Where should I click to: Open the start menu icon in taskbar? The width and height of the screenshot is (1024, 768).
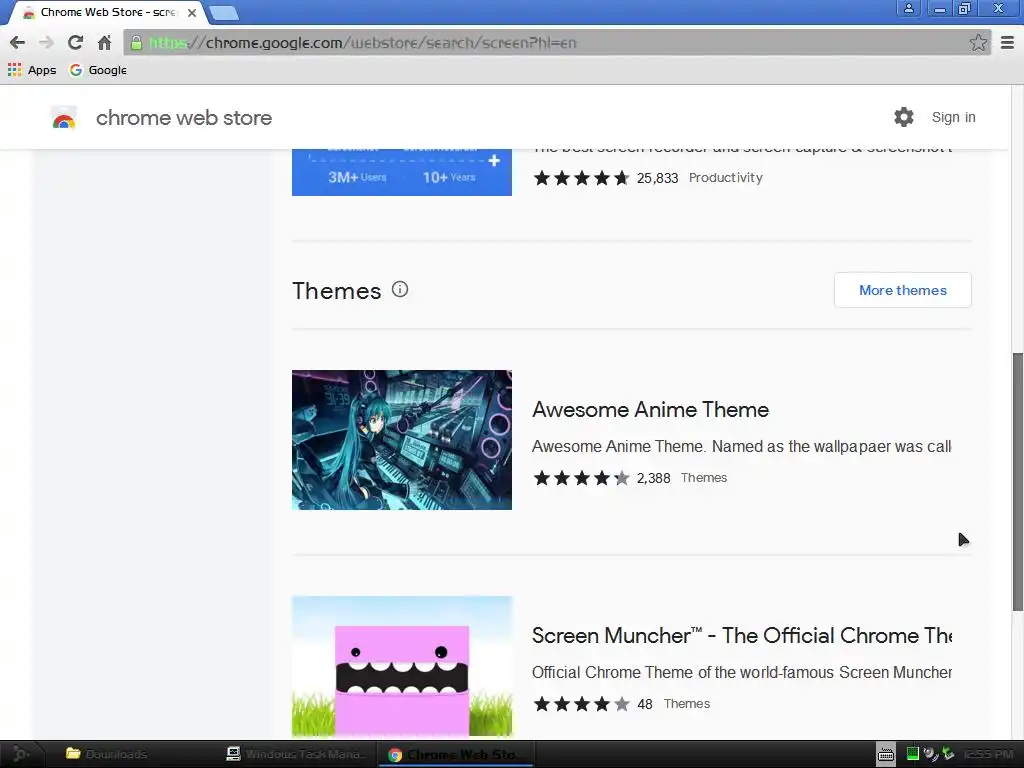point(20,754)
